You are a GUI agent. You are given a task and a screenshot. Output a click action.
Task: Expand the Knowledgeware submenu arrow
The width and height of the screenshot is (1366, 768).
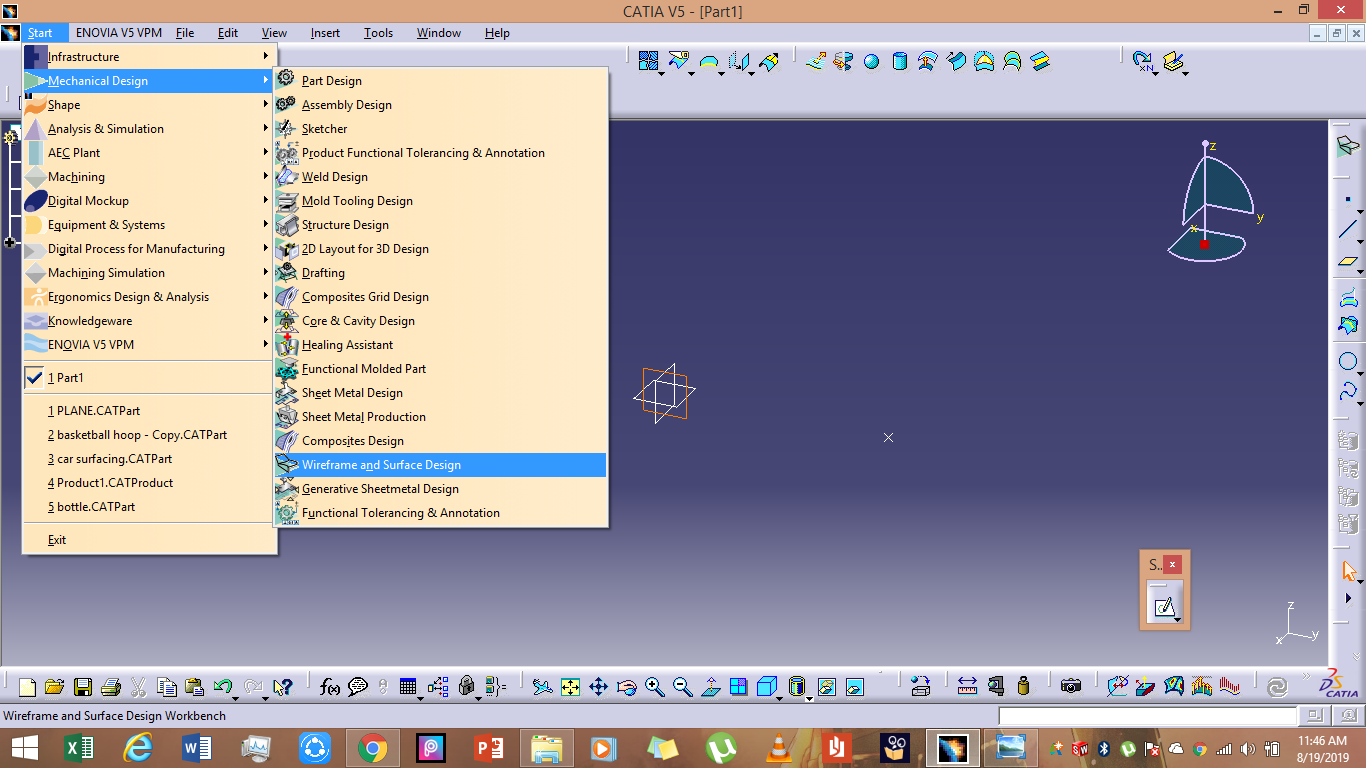(266, 321)
